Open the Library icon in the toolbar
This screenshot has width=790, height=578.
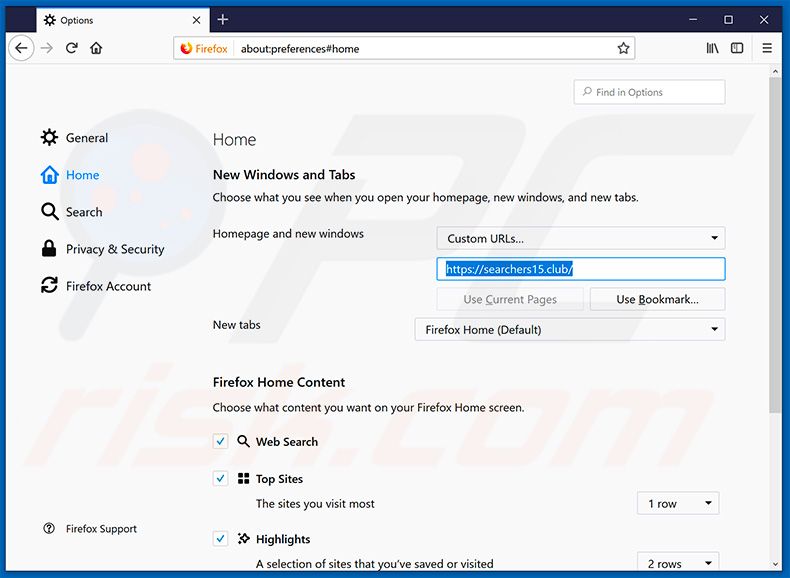pyautogui.click(x=712, y=48)
